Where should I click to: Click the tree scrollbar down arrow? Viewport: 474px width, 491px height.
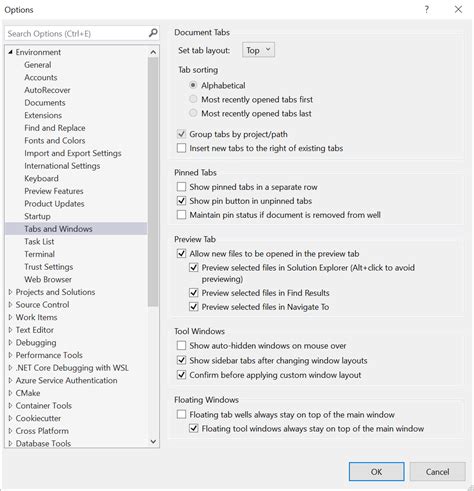[x=153, y=441]
